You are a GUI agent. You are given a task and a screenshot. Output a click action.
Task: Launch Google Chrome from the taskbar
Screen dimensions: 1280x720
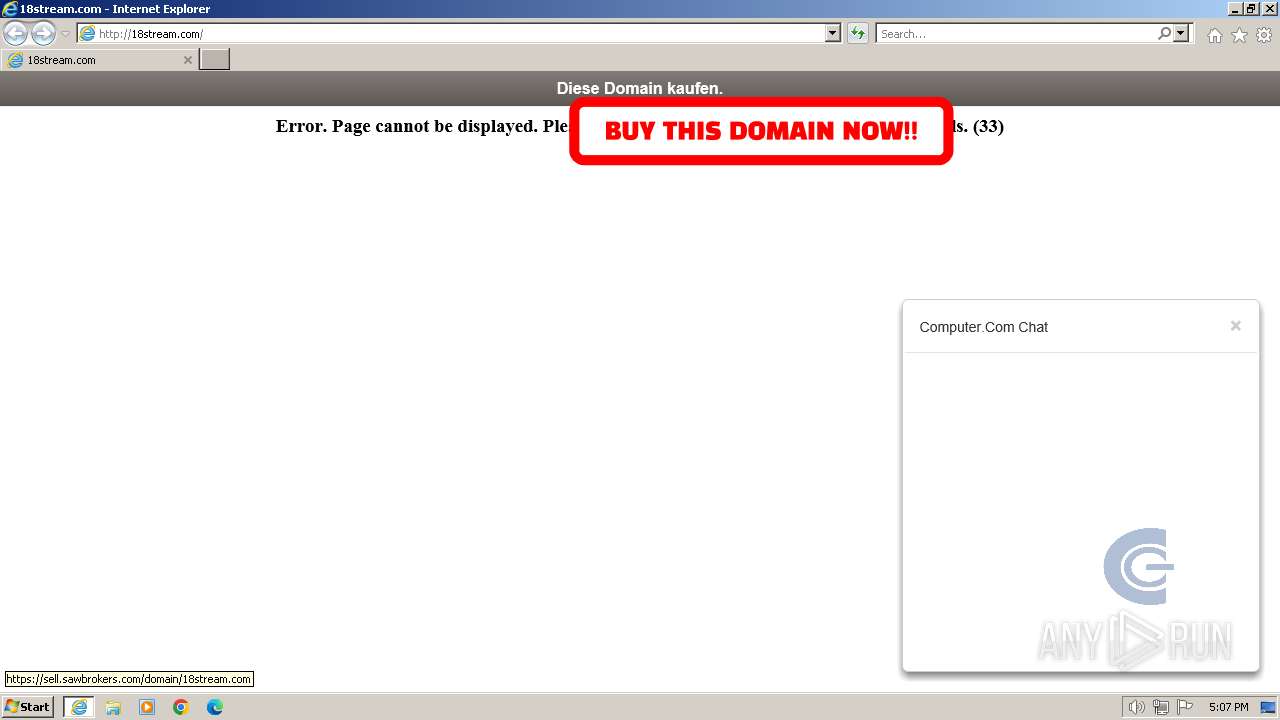coord(181,707)
